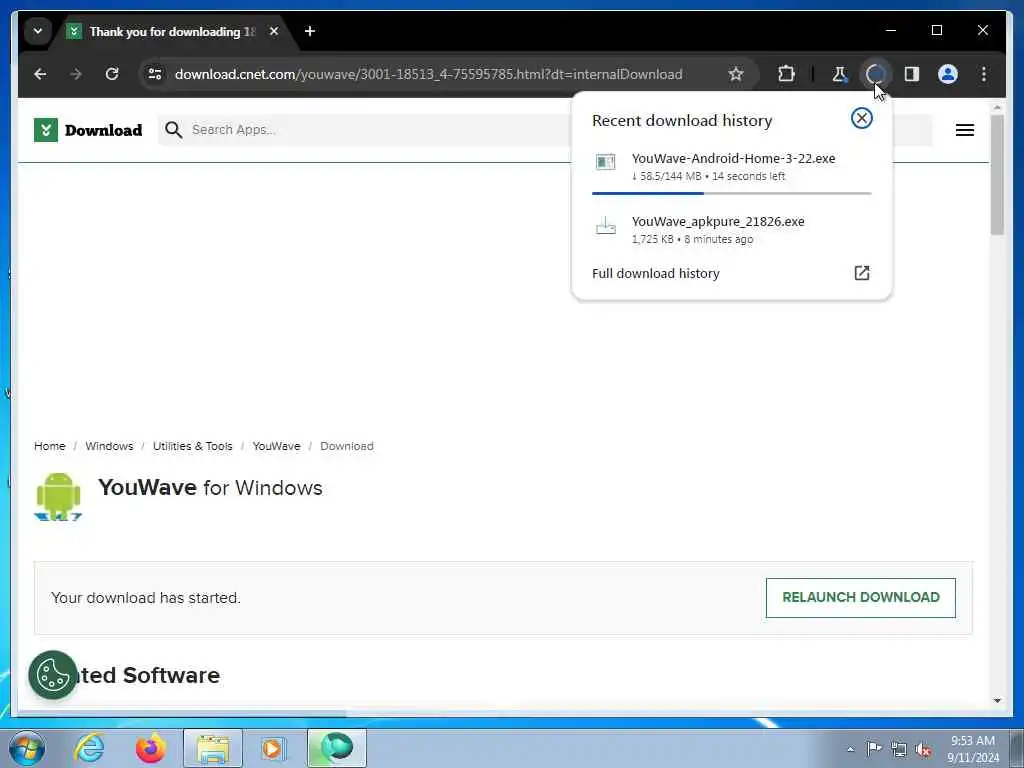
Task: Open the hamburger menu on CNET page
Action: (965, 130)
